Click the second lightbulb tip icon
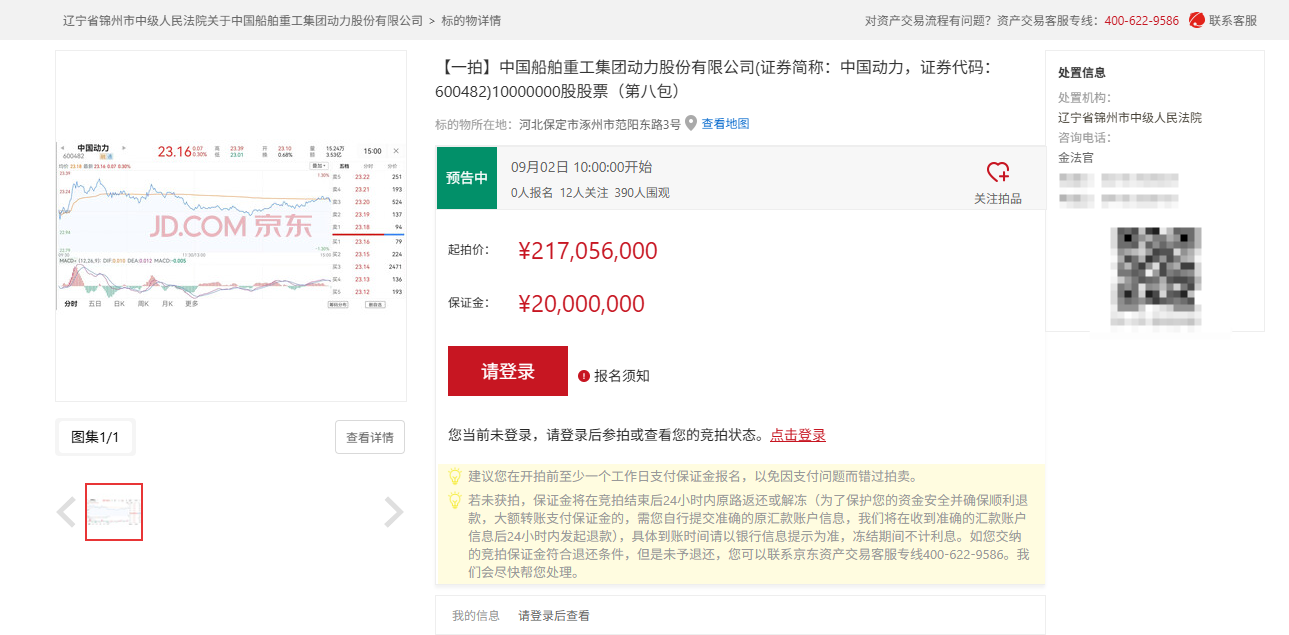The width and height of the screenshot is (1289, 635). (x=455, y=500)
